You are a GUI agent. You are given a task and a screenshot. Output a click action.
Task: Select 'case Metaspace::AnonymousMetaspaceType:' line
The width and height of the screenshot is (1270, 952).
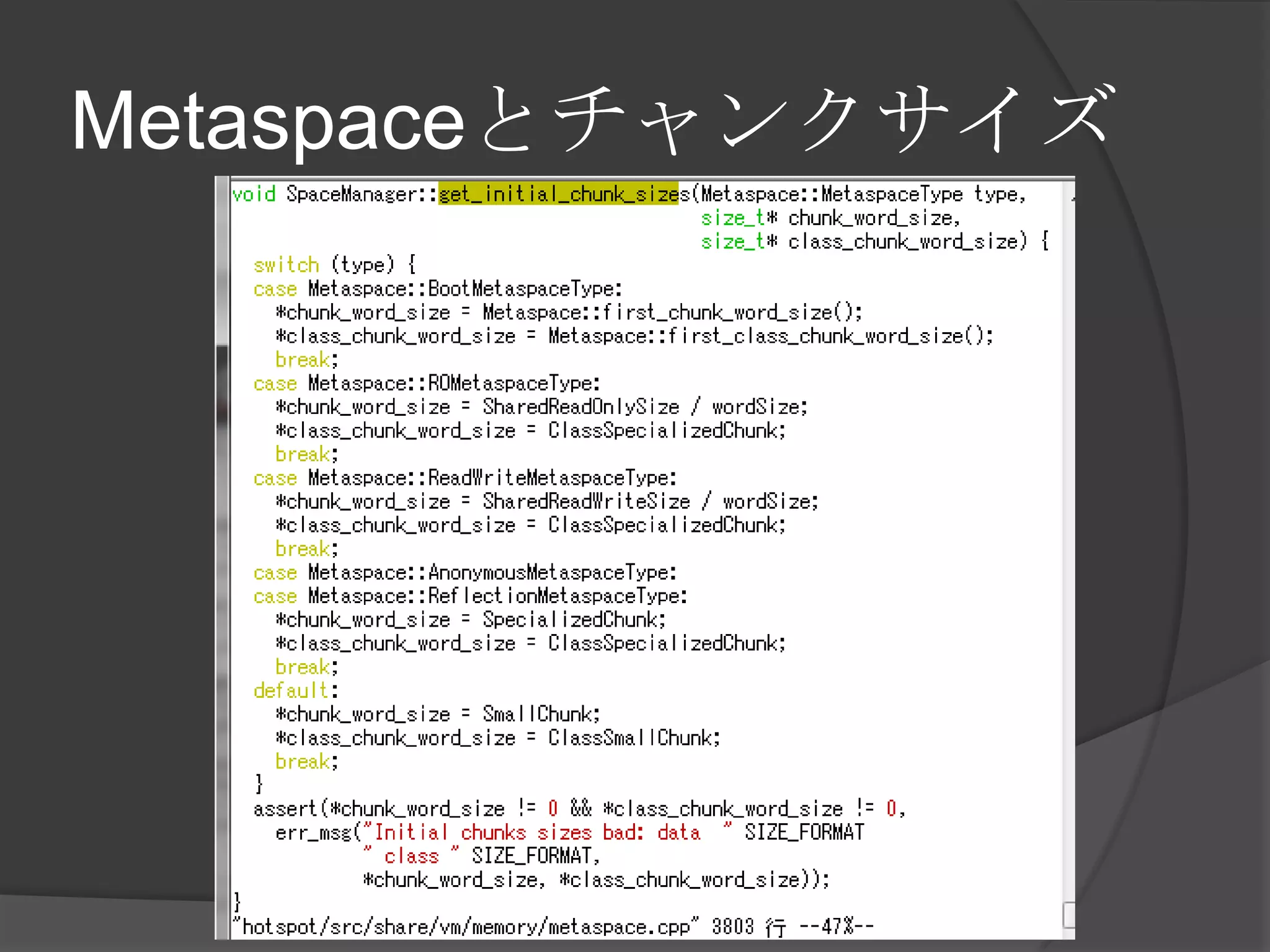pyautogui.click(x=465, y=572)
